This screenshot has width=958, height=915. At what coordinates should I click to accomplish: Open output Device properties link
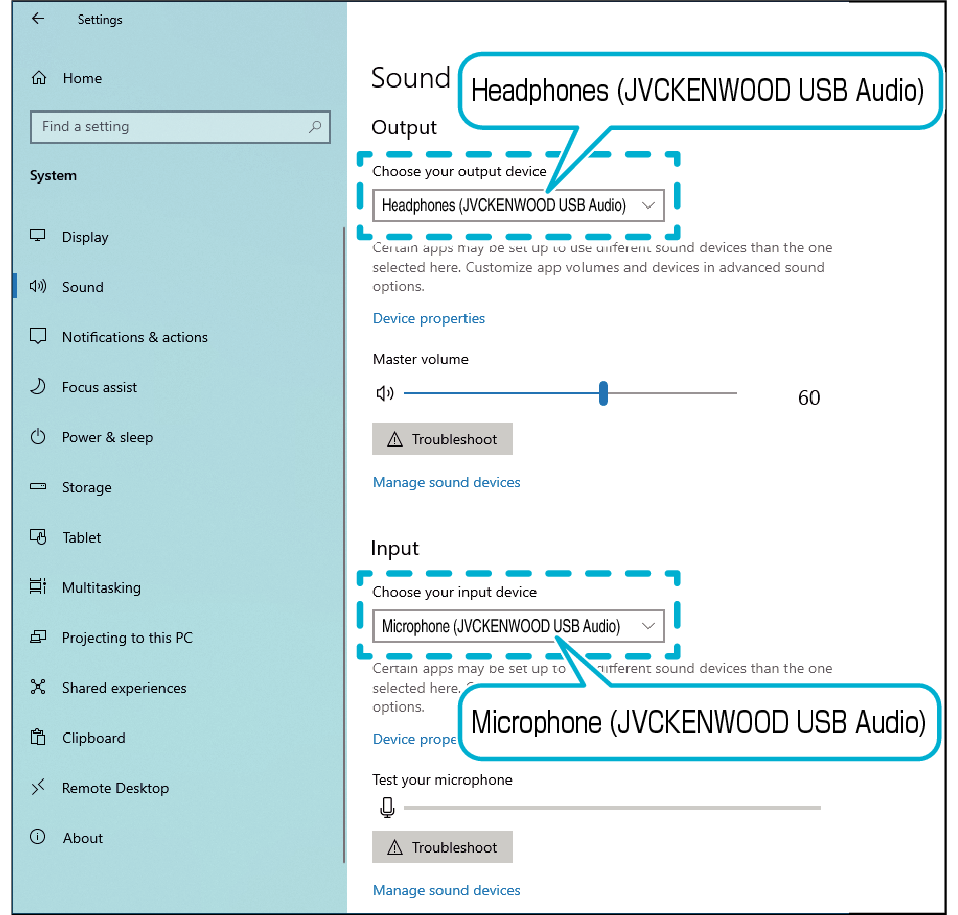(x=428, y=318)
